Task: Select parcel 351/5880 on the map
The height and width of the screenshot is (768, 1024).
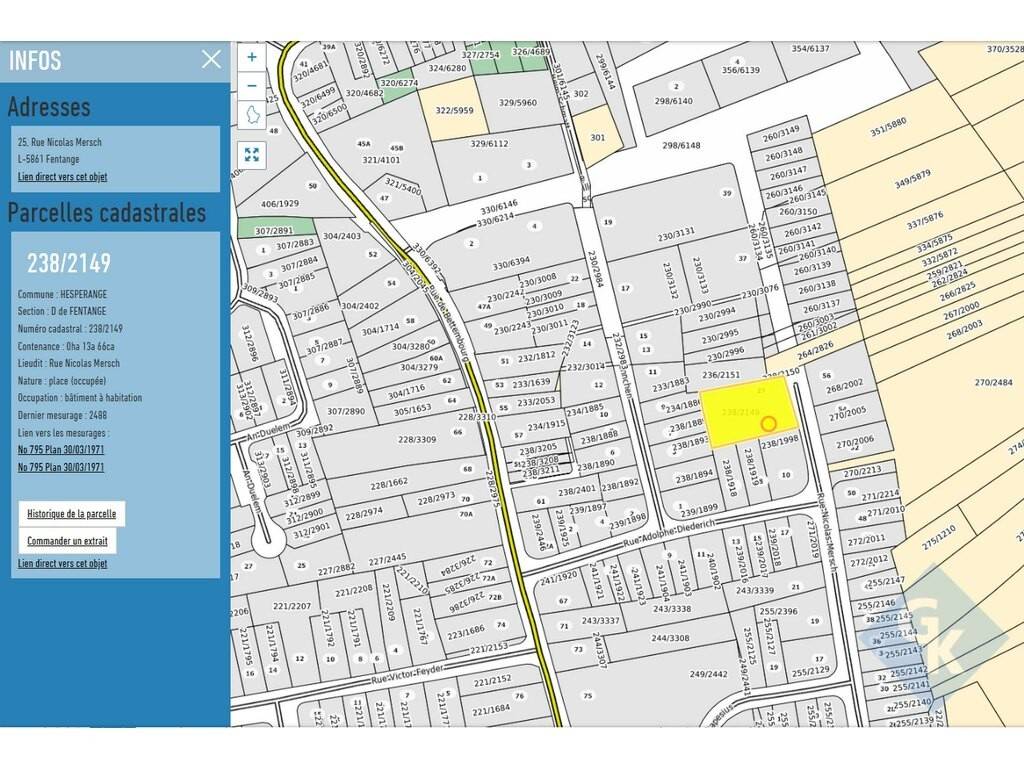Action: pos(887,125)
